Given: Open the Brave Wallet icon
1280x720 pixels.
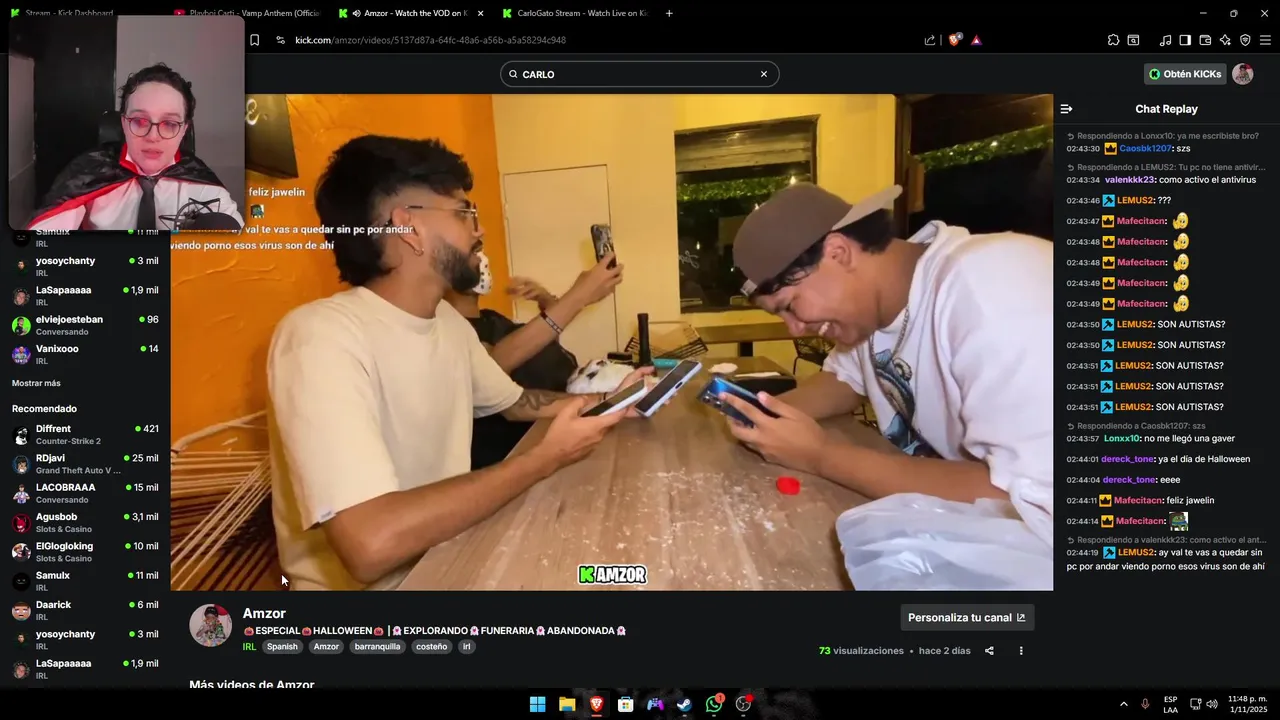Looking at the screenshot, I should pyautogui.click(x=1205, y=40).
